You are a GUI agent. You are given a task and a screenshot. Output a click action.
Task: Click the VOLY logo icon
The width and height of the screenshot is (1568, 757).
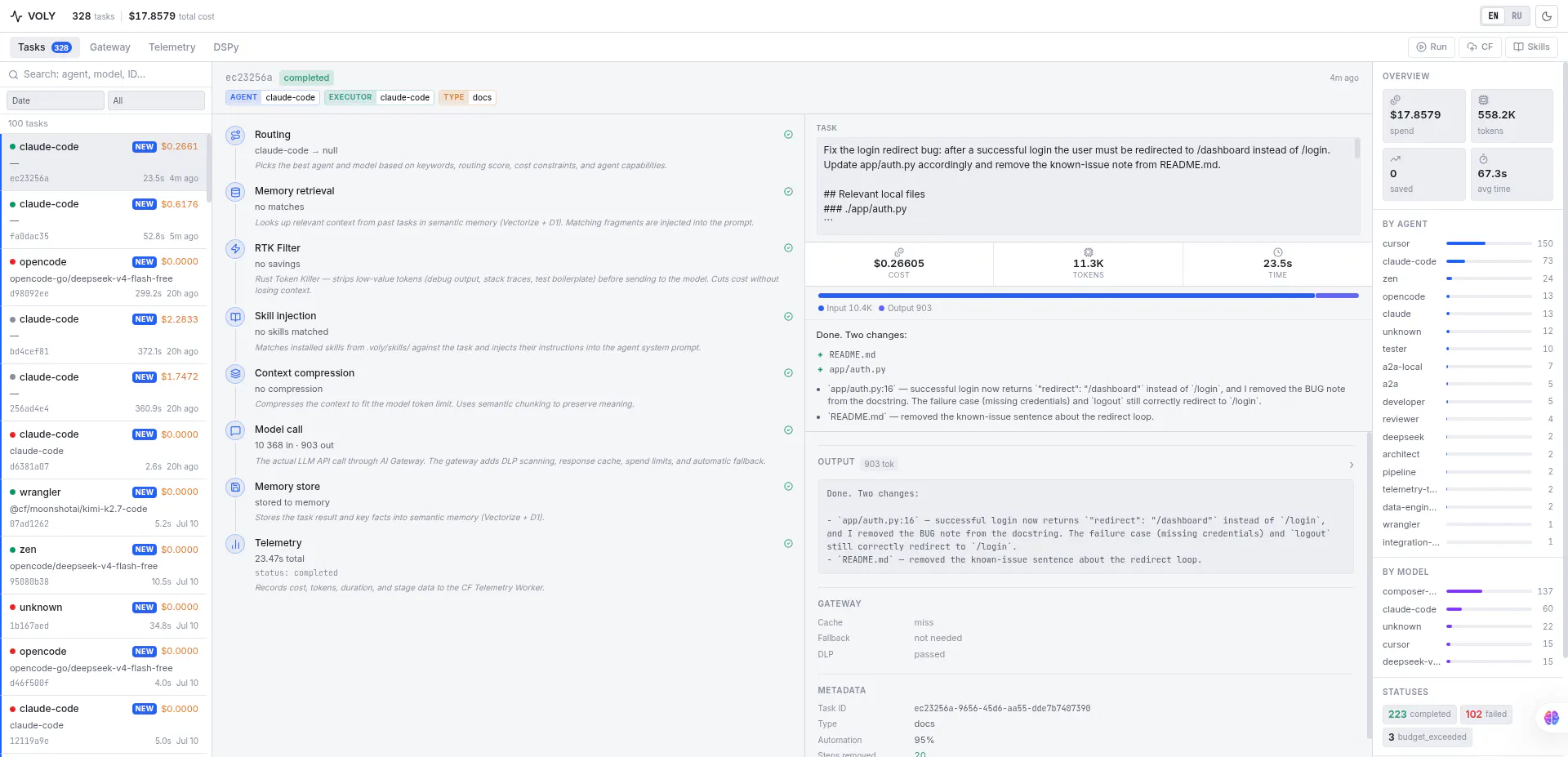[16, 16]
